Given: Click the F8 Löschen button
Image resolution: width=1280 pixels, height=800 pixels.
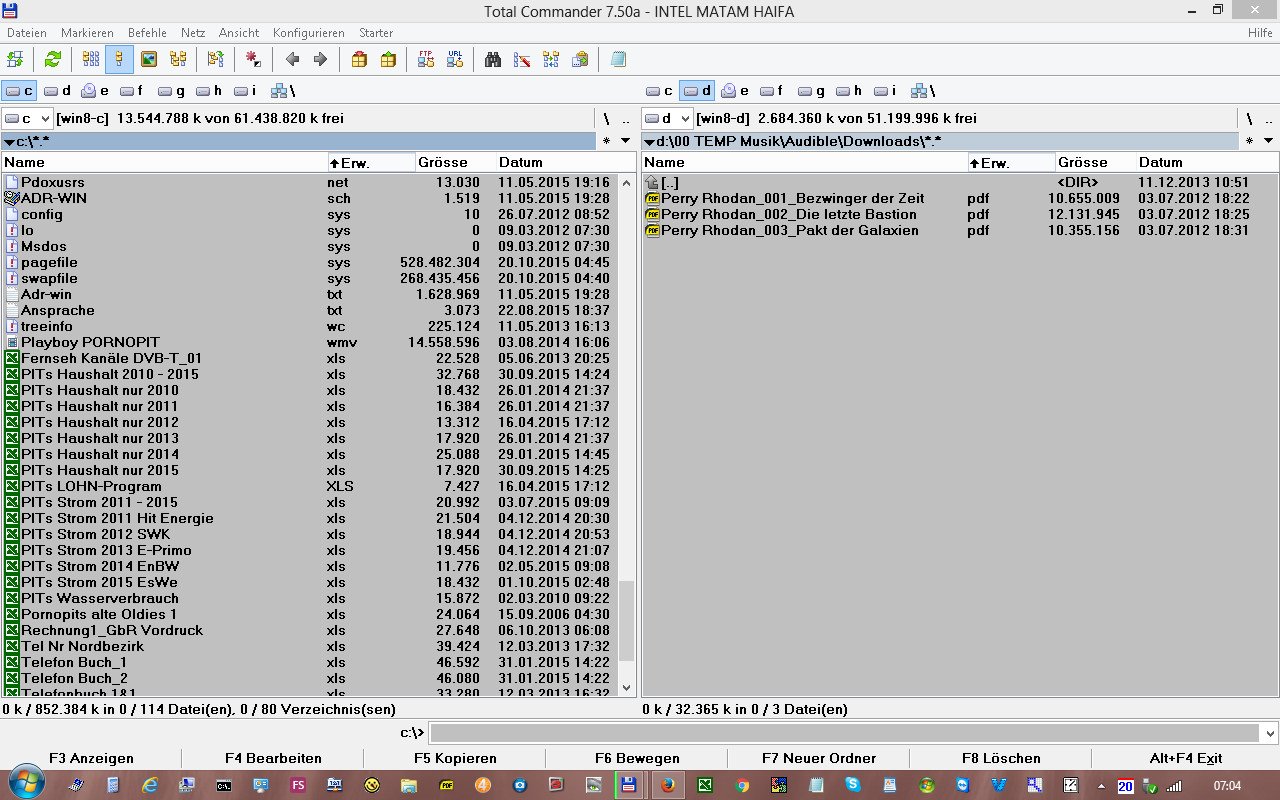Looking at the screenshot, I should [1001, 758].
